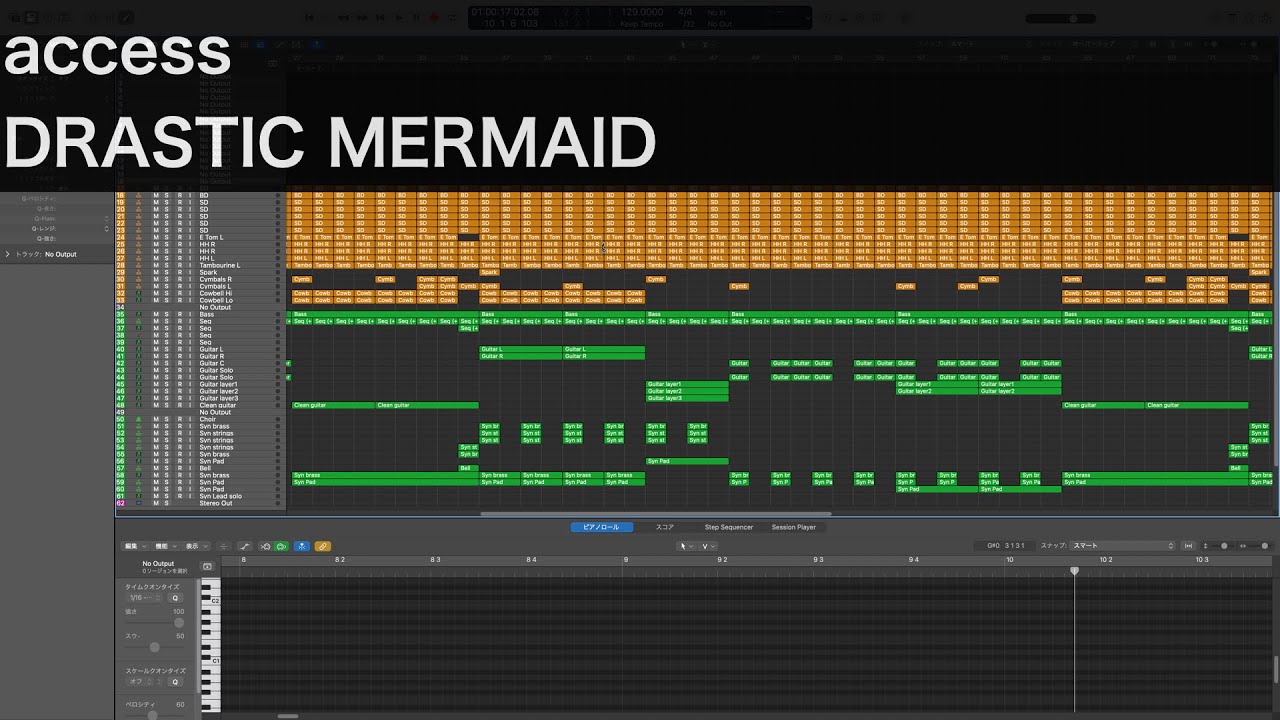The height and width of the screenshot is (720, 1280).
Task: Click the piano roll vertical scrollbar
Action: (x=1276, y=668)
